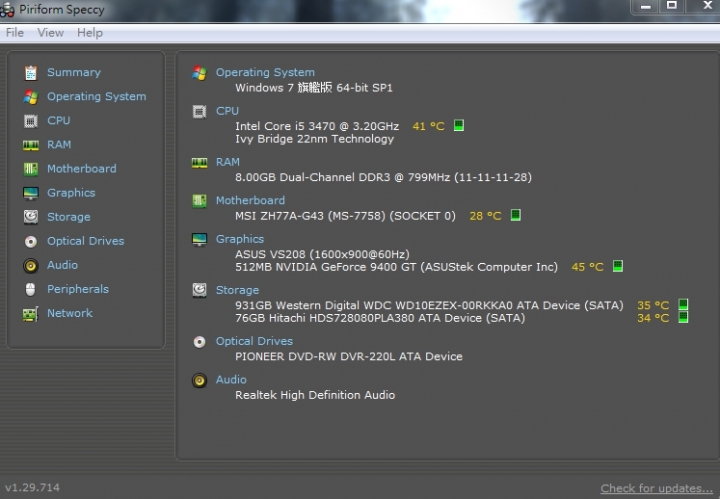This screenshot has height=499, width=720.
Task: Click Windows flag icon beside Operating System heading
Action: click(x=199, y=73)
